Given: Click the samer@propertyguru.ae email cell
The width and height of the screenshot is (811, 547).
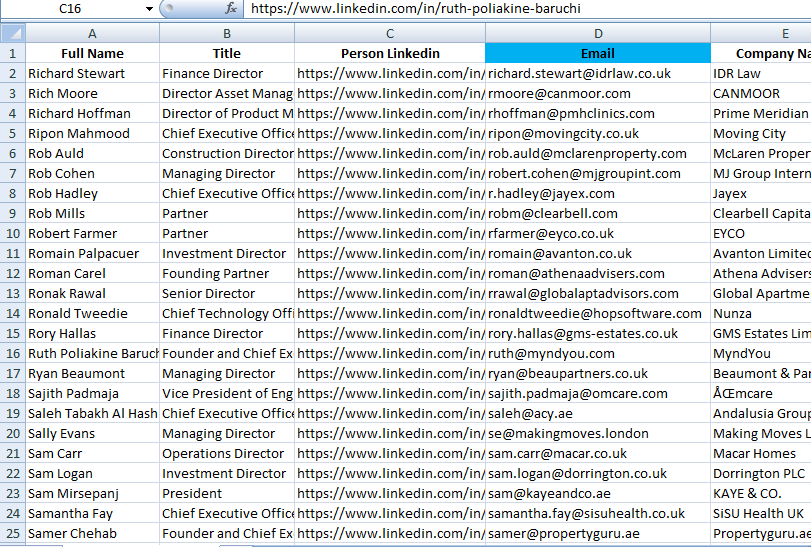Looking at the screenshot, I should click(598, 534).
